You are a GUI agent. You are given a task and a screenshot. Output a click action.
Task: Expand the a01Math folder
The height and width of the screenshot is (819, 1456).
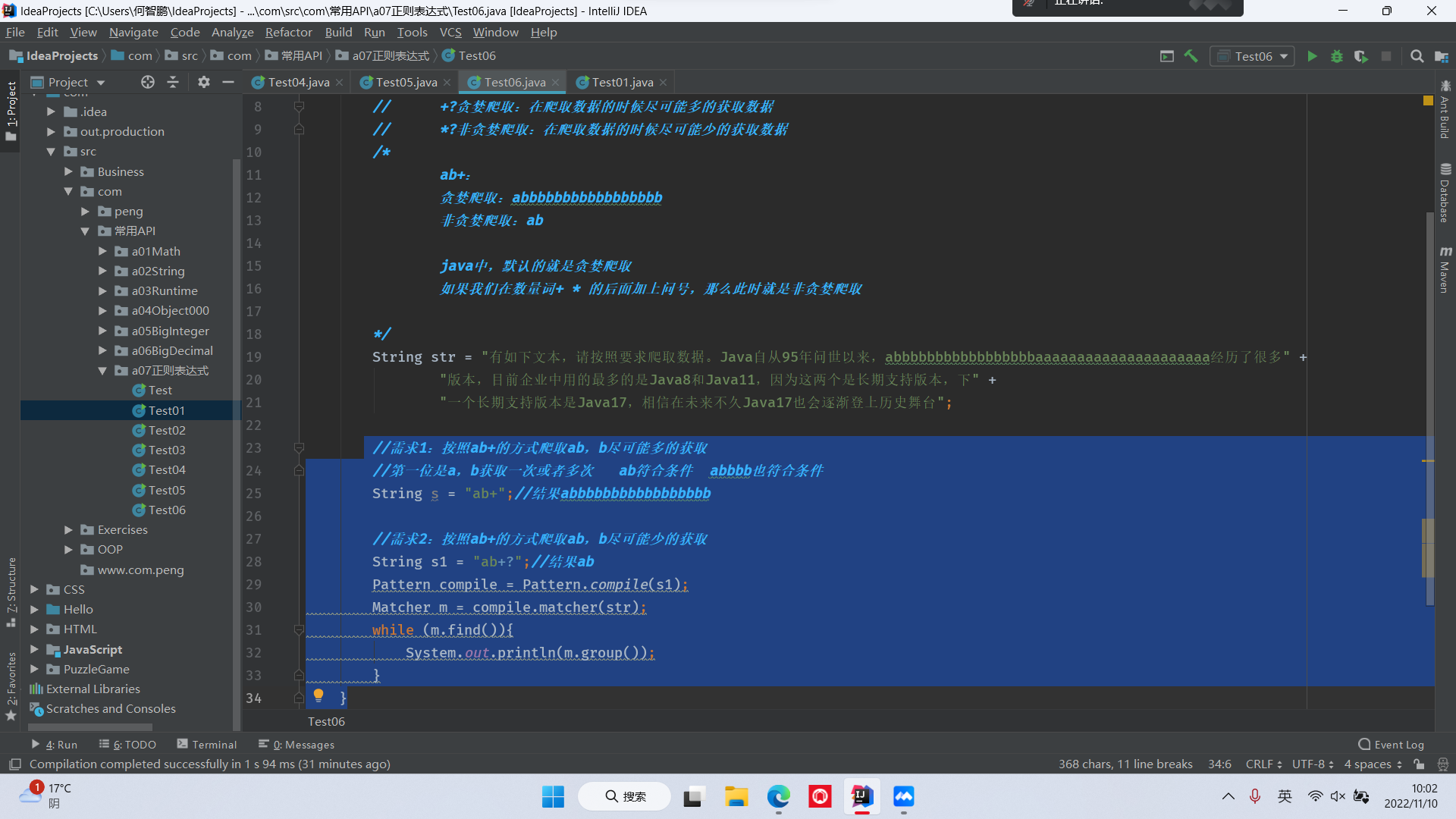103,251
